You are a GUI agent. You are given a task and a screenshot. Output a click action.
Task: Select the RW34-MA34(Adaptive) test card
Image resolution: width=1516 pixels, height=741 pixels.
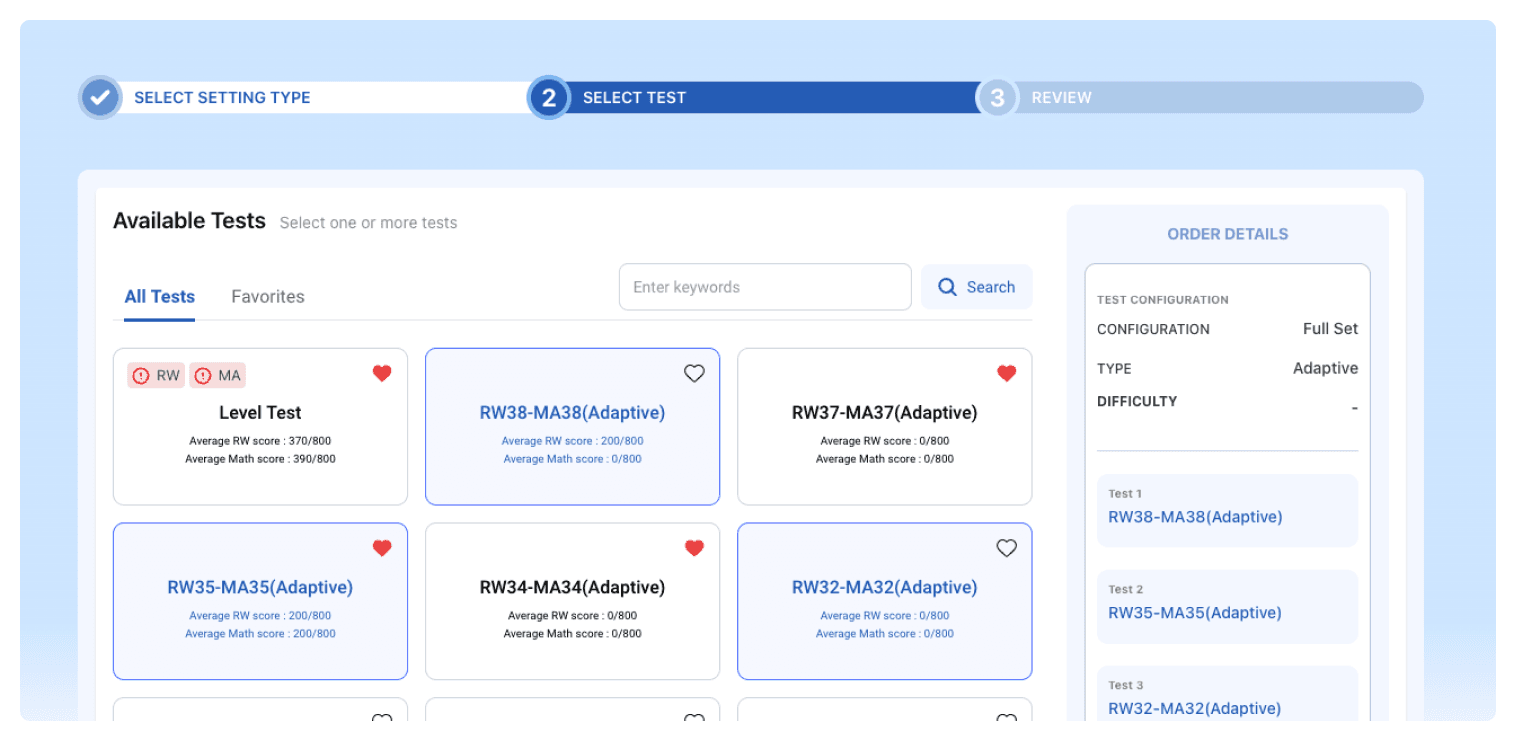tap(572, 601)
